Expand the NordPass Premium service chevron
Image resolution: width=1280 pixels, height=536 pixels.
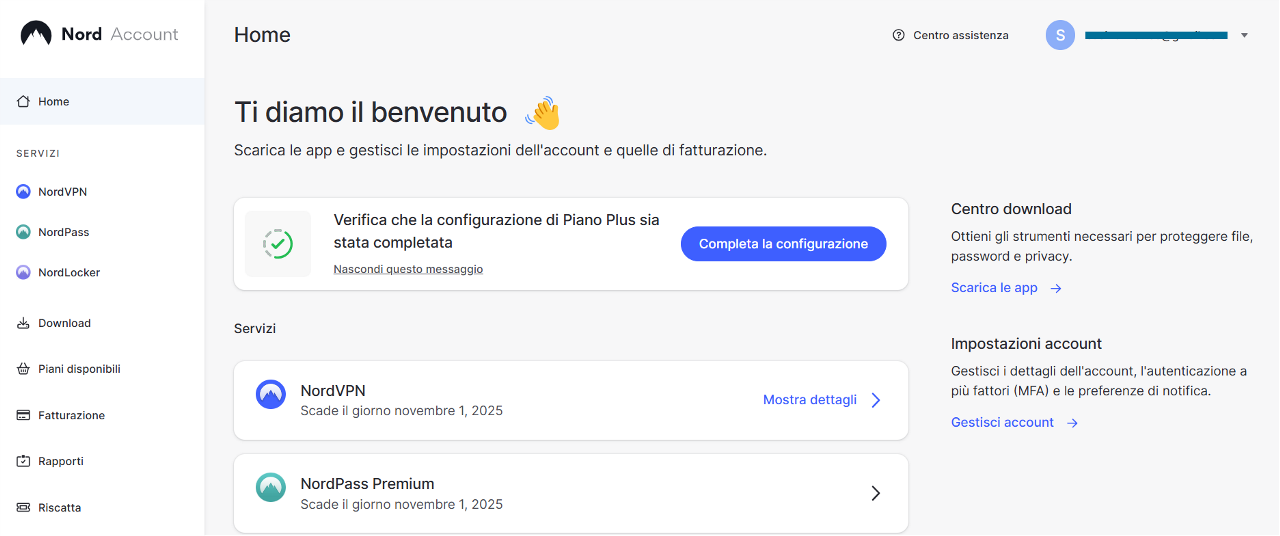tap(875, 493)
